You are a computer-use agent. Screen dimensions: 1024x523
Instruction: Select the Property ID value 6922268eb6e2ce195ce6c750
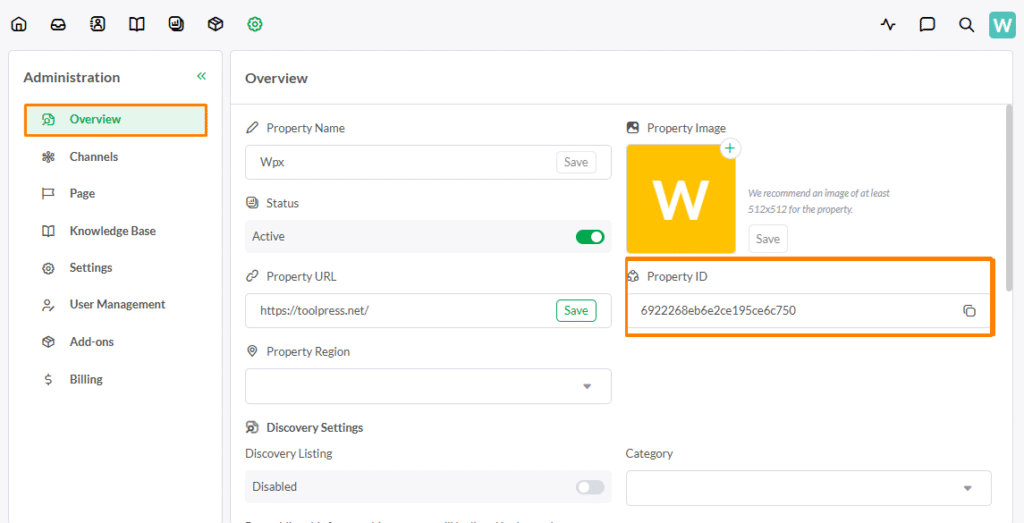pyautogui.click(x=718, y=311)
